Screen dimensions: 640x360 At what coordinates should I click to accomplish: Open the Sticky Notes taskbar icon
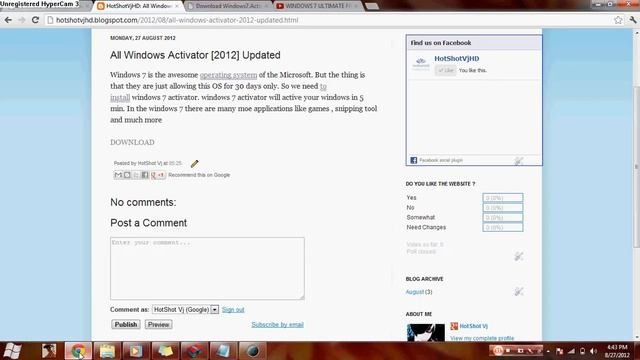tap(165, 351)
